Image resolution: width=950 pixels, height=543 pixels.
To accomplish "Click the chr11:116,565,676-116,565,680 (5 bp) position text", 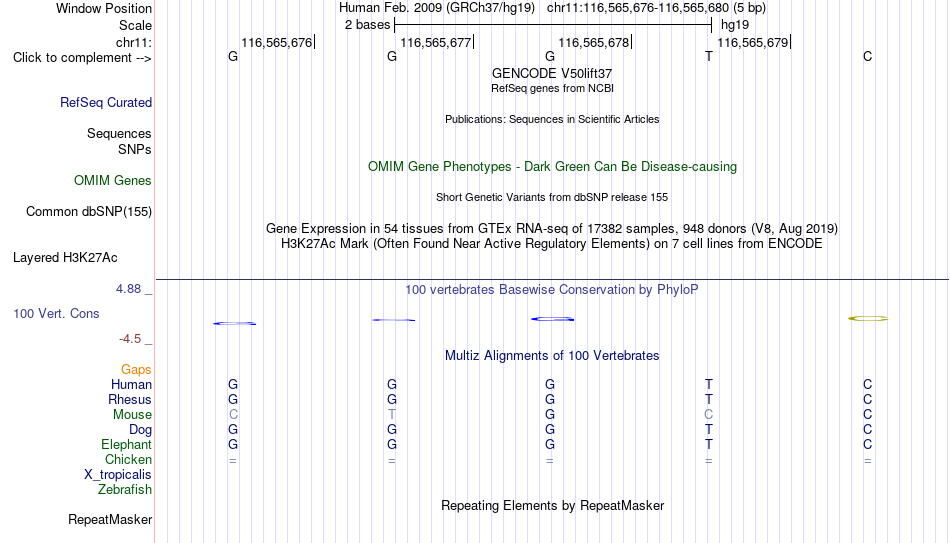I will point(656,8).
